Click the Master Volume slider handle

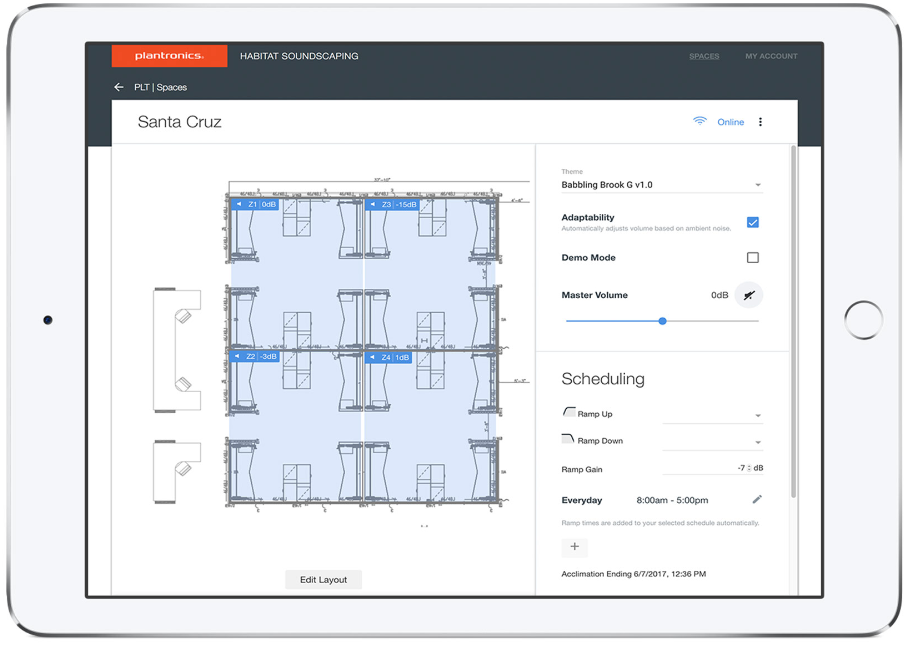[663, 321]
